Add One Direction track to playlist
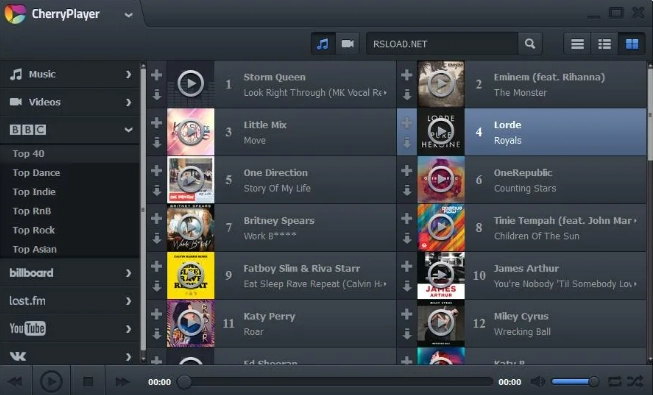The image size is (653, 395). [x=157, y=170]
